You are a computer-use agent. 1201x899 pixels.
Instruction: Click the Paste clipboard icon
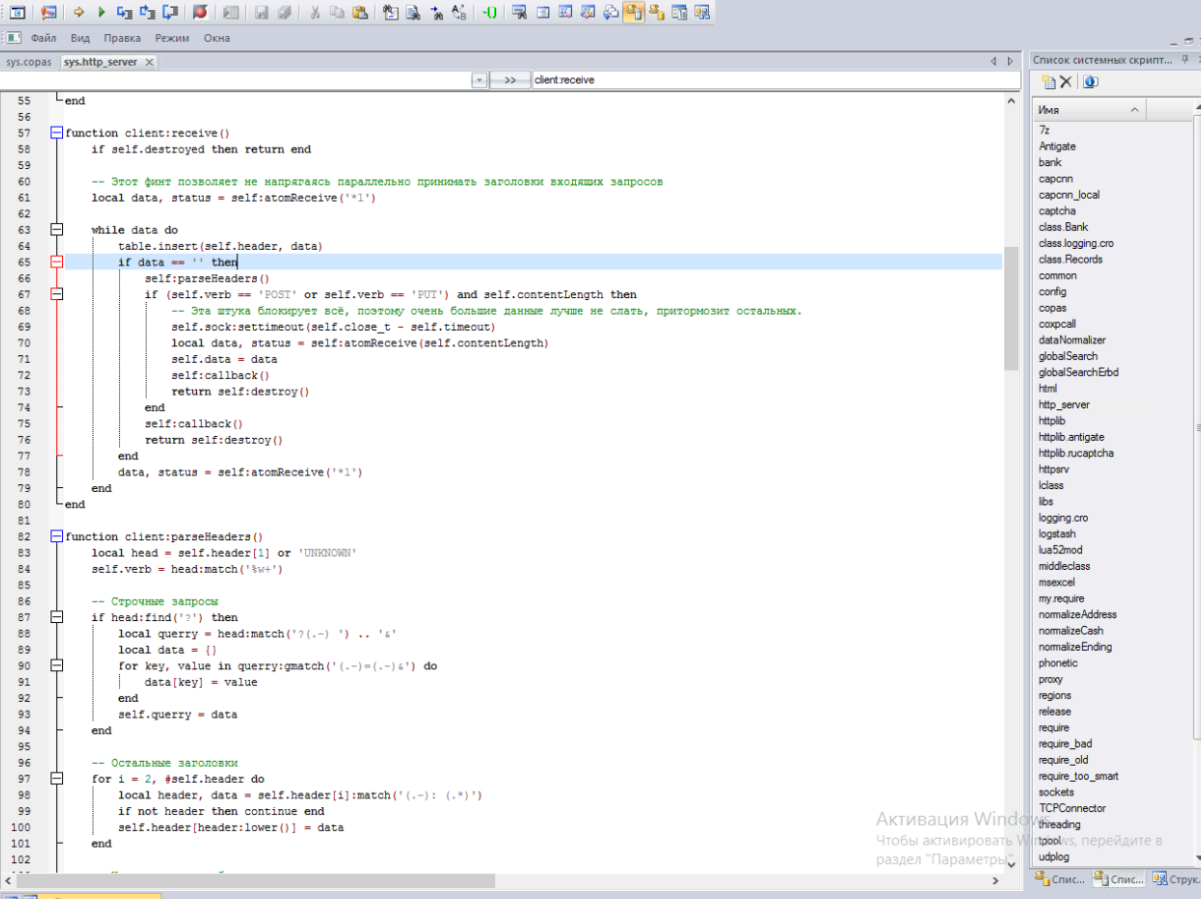[360, 12]
